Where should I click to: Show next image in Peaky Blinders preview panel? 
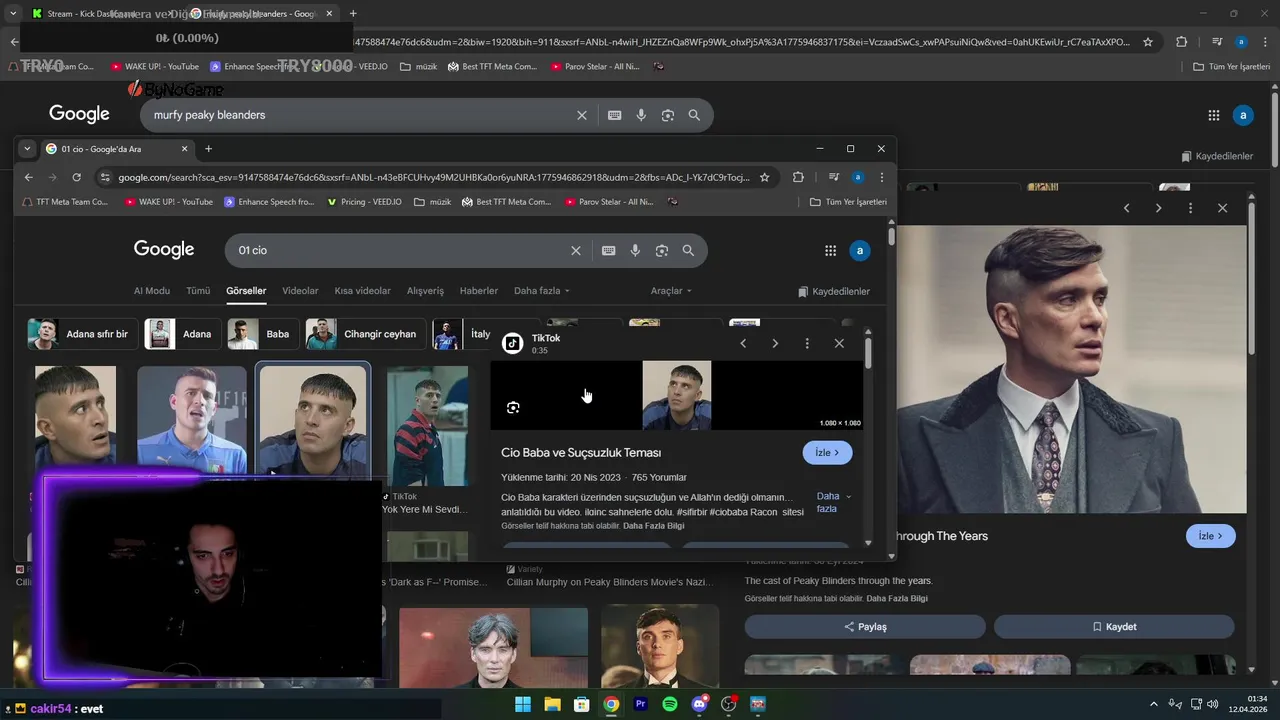pyautogui.click(x=1158, y=208)
